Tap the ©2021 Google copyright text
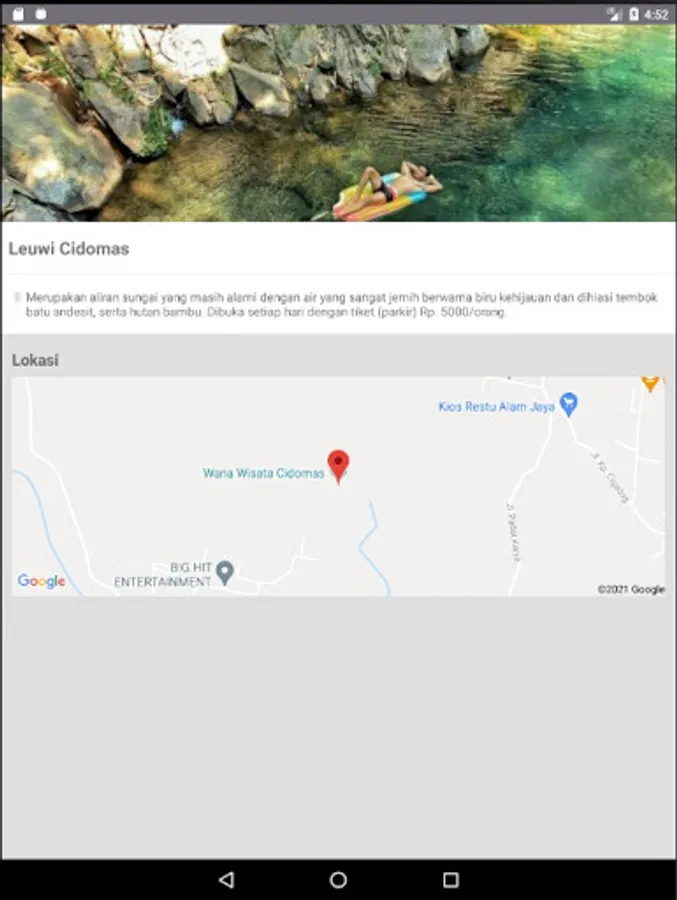 pyautogui.click(x=631, y=589)
